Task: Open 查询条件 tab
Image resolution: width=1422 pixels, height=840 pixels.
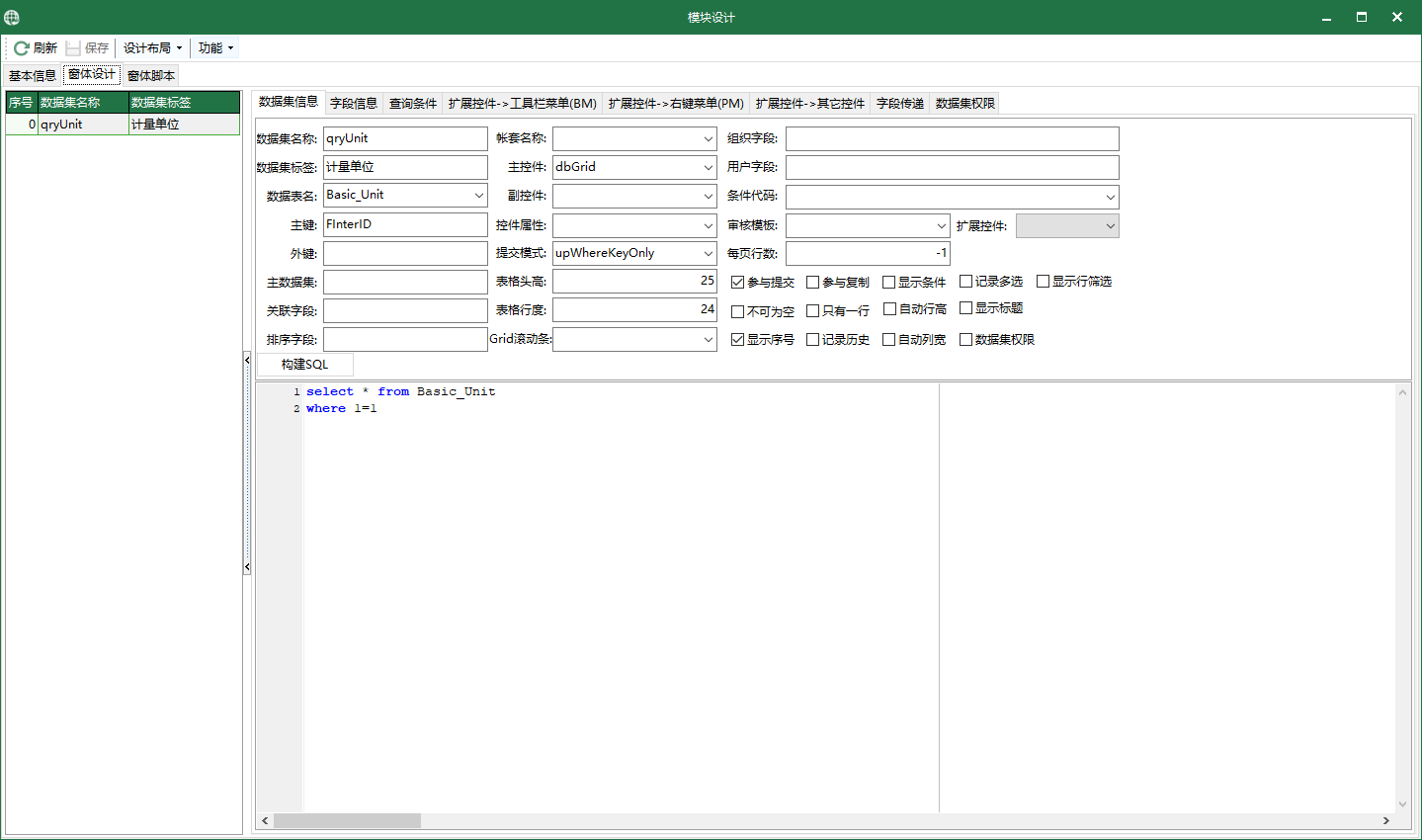Action: click(413, 103)
